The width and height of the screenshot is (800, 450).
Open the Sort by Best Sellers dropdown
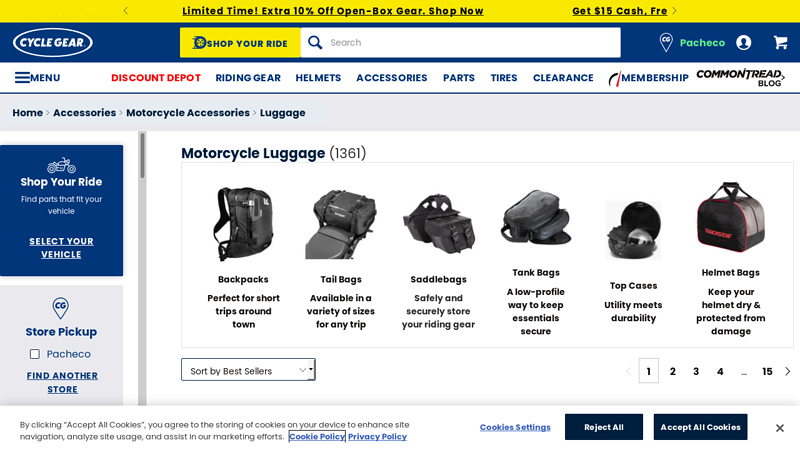(248, 370)
